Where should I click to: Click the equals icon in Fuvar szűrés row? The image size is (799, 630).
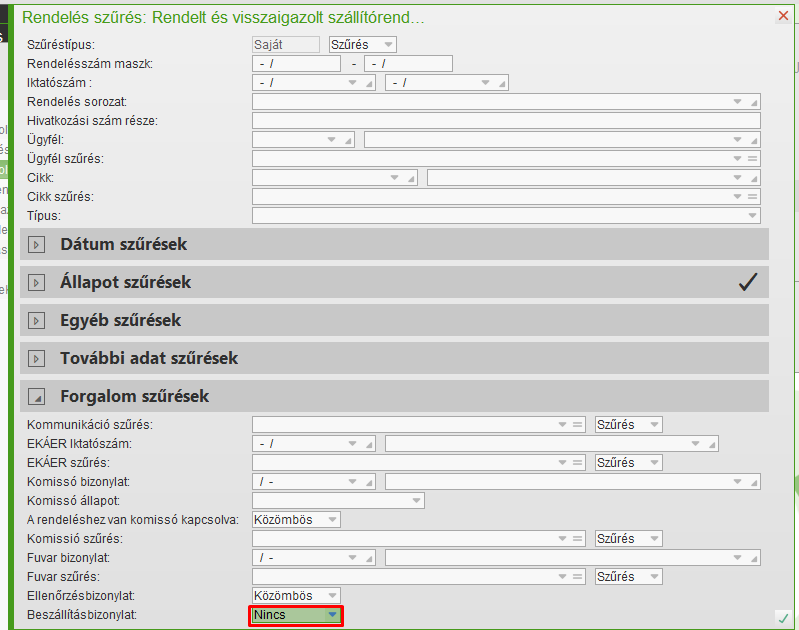(x=577, y=576)
